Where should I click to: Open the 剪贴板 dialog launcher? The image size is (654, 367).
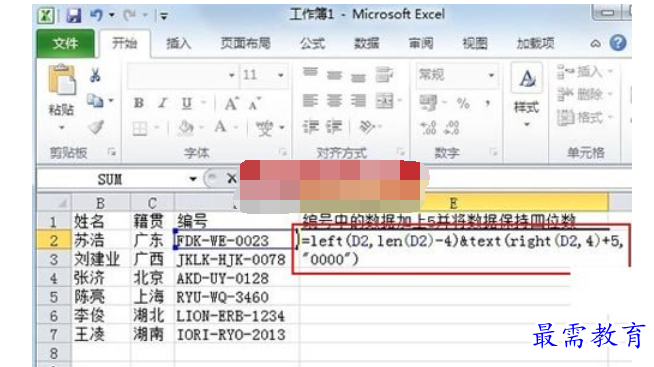pyautogui.click(x=112, y=152)
